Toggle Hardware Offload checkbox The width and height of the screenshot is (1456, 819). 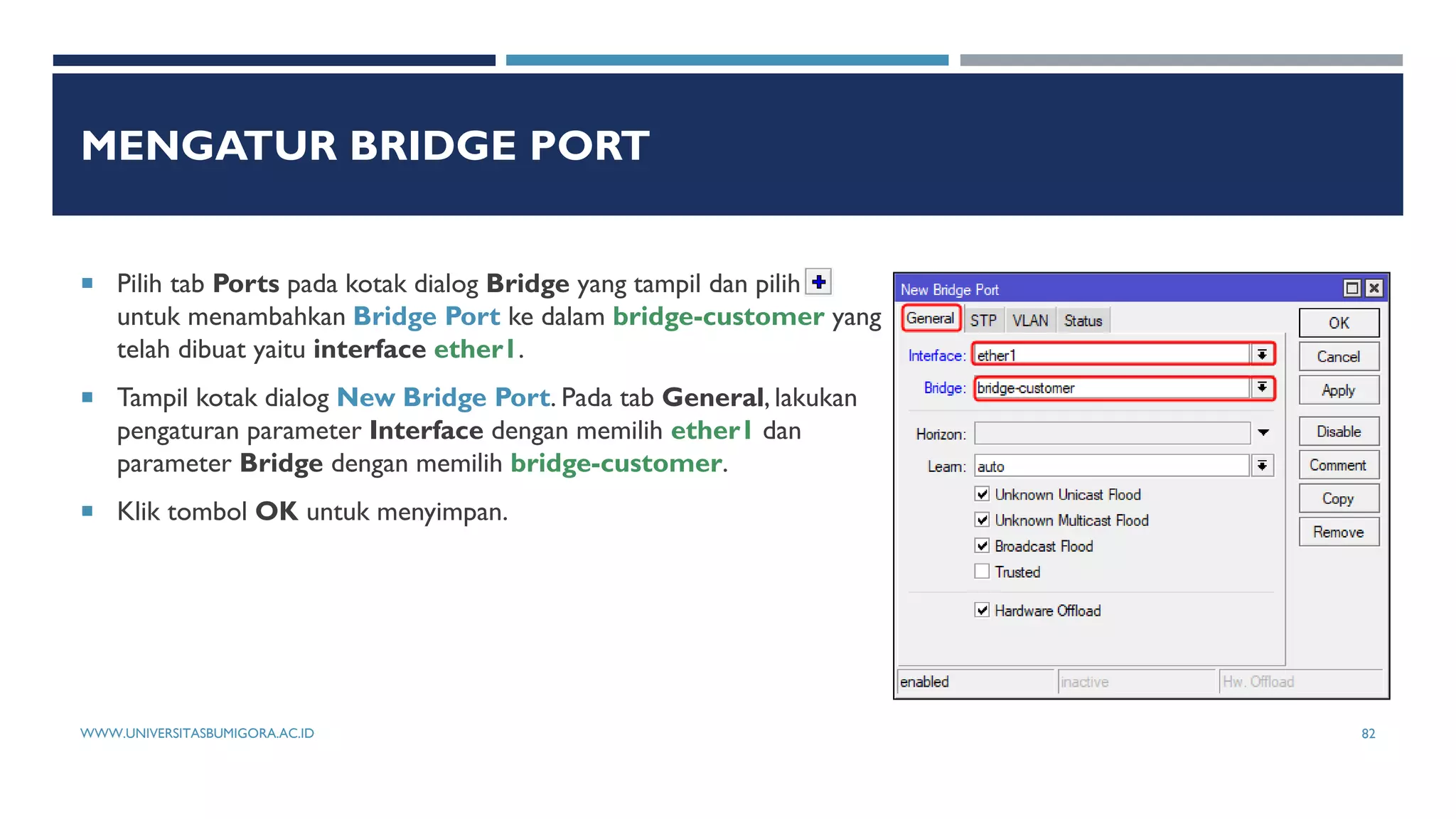point(982,610)
